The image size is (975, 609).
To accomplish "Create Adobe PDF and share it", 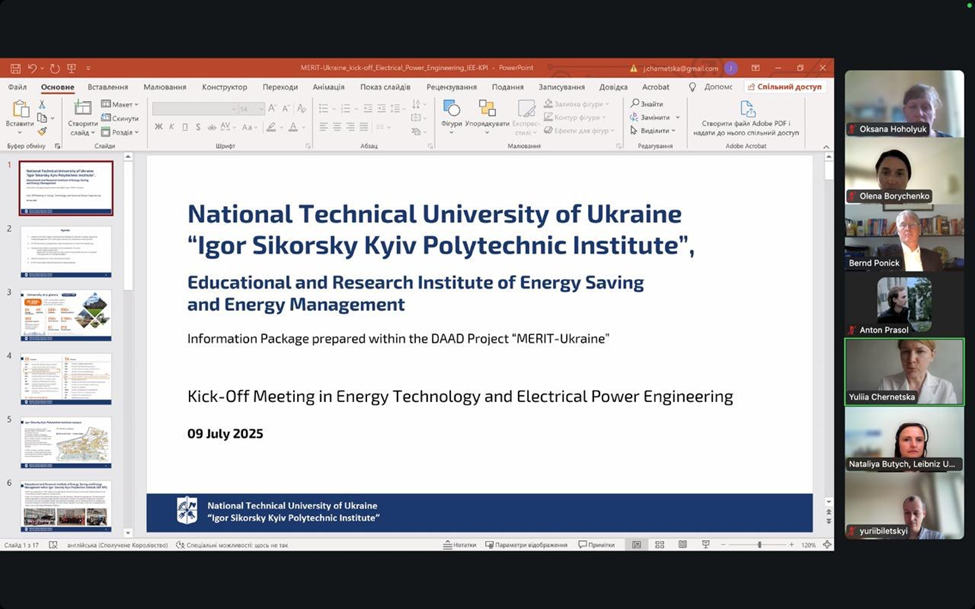I will [x=746, y=118].
